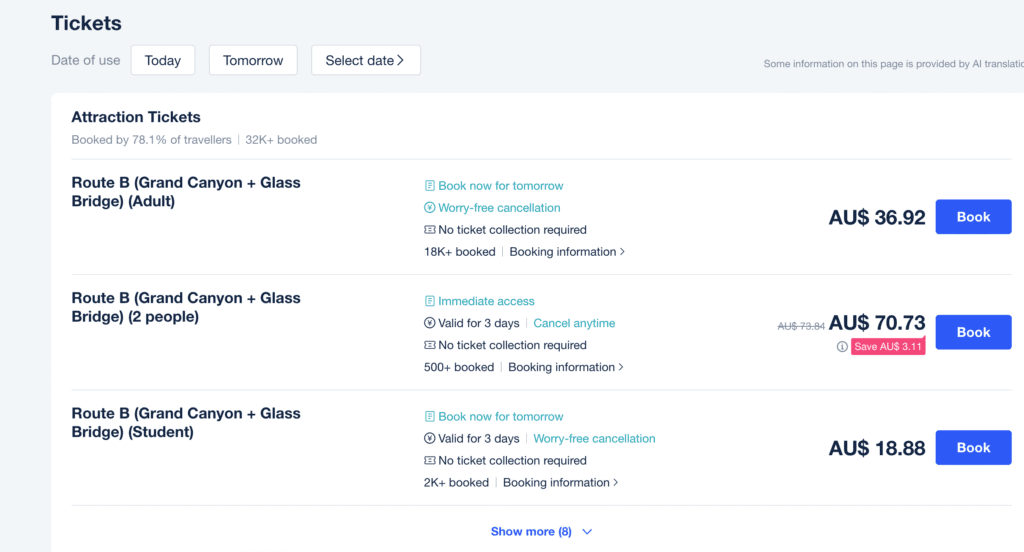Click the Save AU$ 3.11 discount badge
The image size is (1024, 552).
coord(888,347)
